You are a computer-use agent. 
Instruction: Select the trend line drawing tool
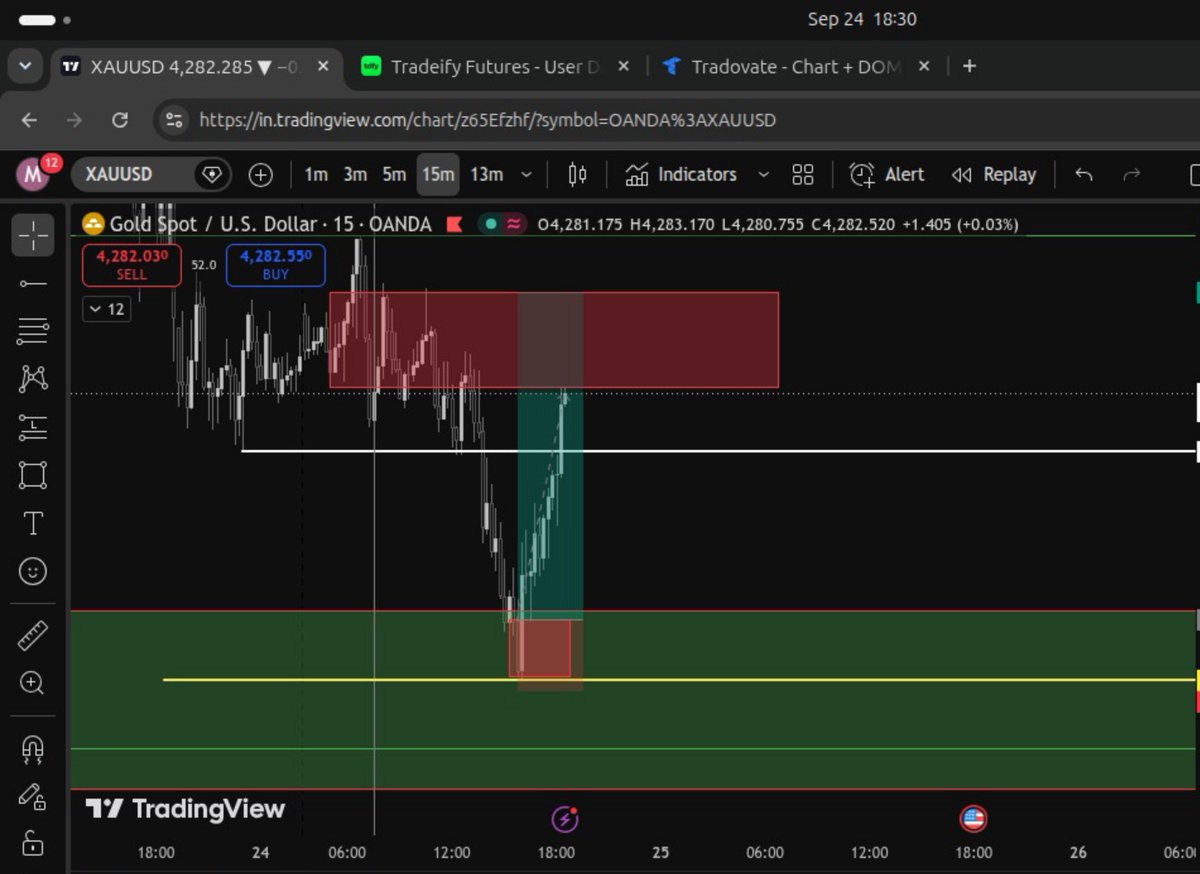33,284
